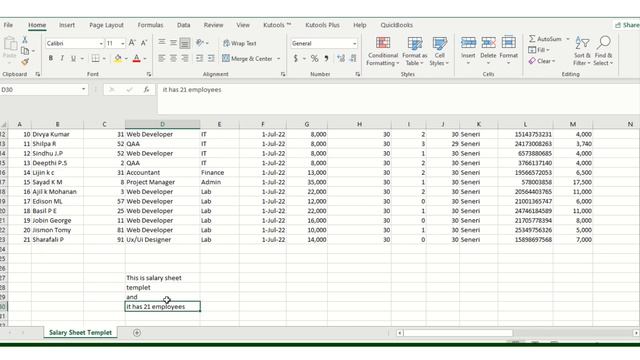Screen dimensions: 640x360
Task: Select the cell 'This is salary sheet'
Action: pos(162,278)
